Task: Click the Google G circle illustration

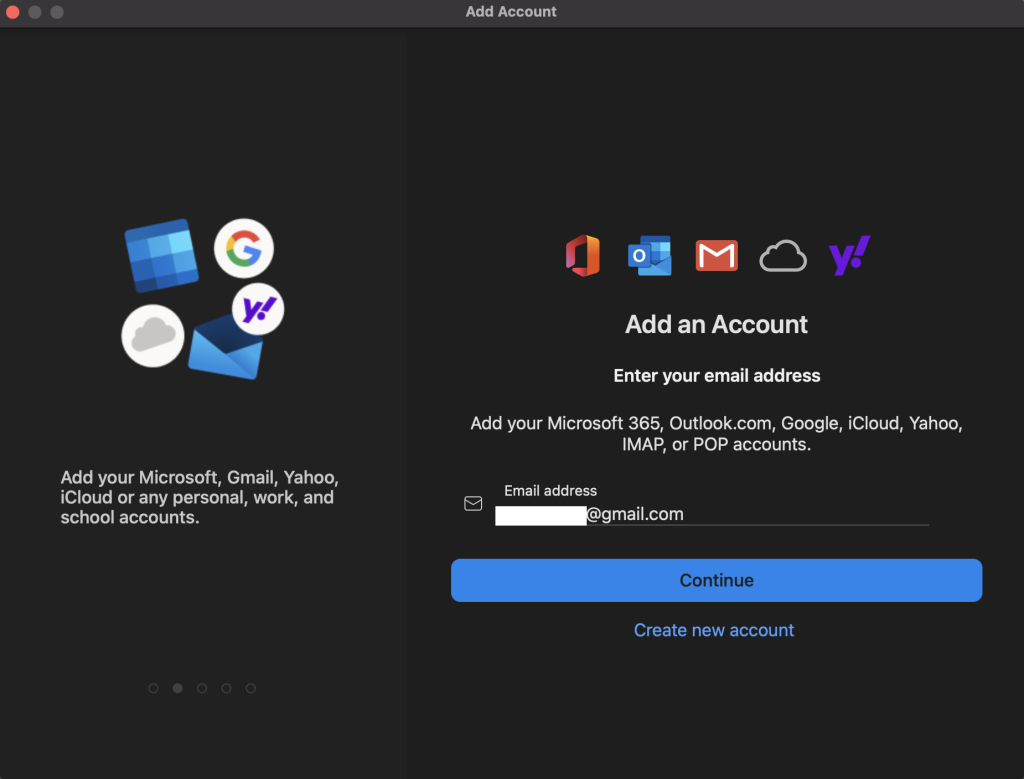Action: coord(243,249)
